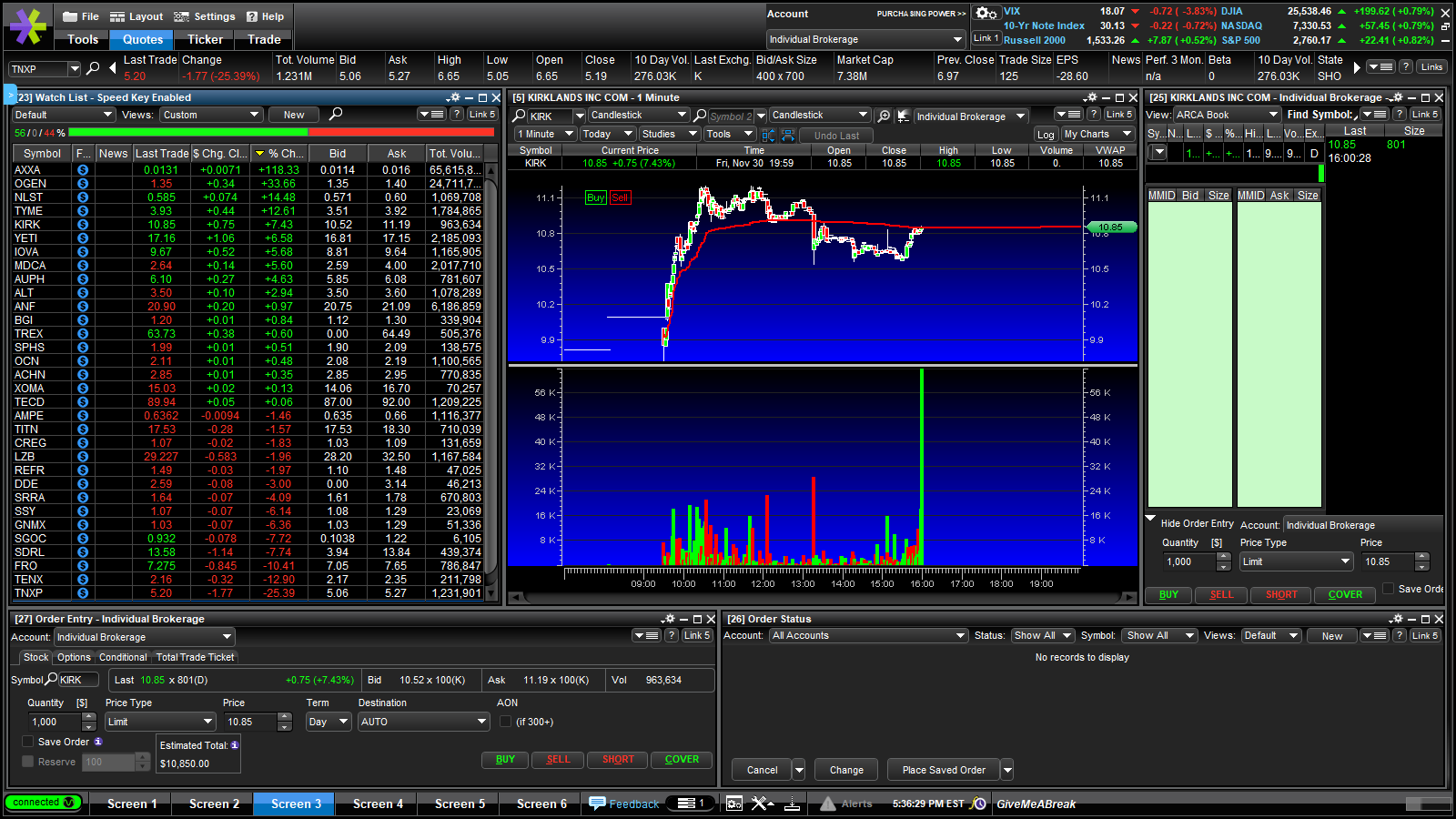
Task: Toggle the chart Buy marker button
Action: 596,197
